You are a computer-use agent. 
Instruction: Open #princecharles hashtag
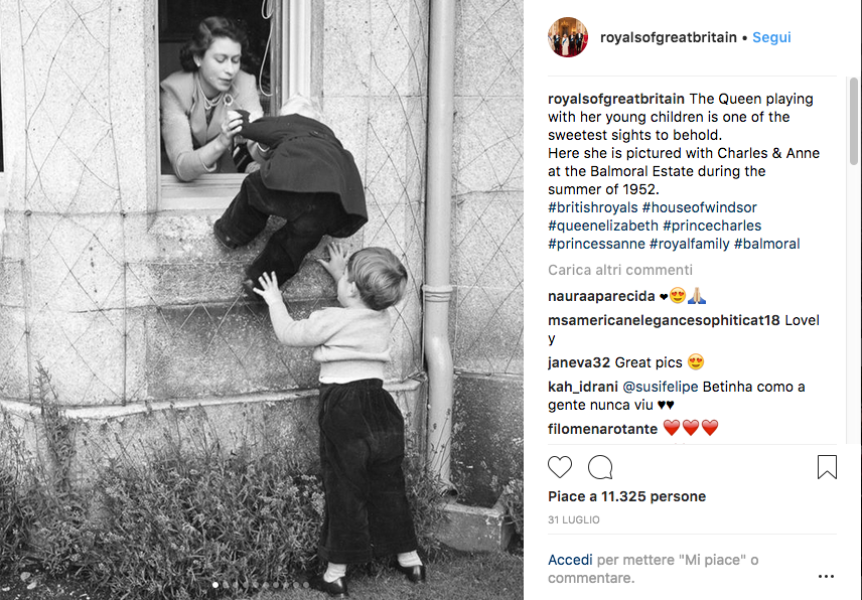[712, 225]
